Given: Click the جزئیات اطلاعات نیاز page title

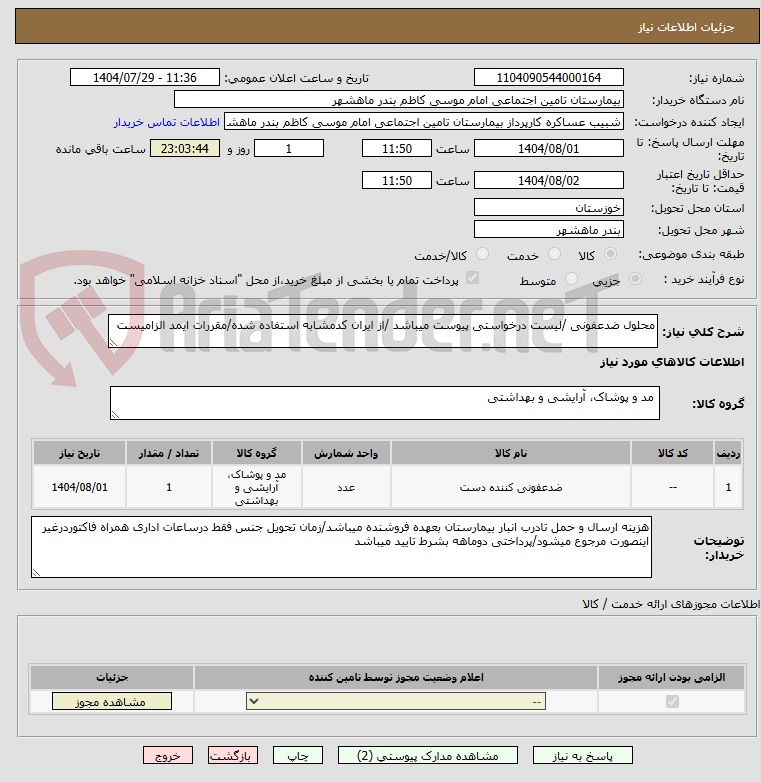Looking at the screenshot, I should 686,27.
